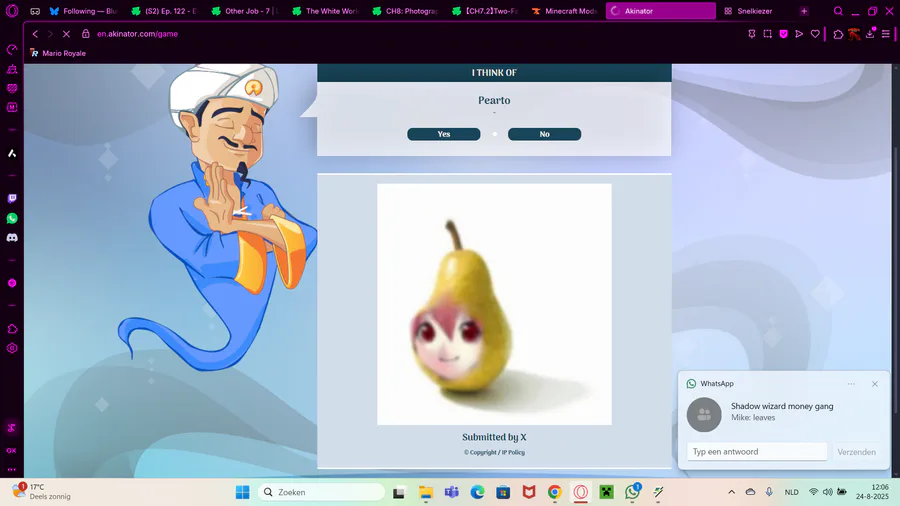Open the NLD language switcher
Screen dimensions: 900x506
click(791, 492)
